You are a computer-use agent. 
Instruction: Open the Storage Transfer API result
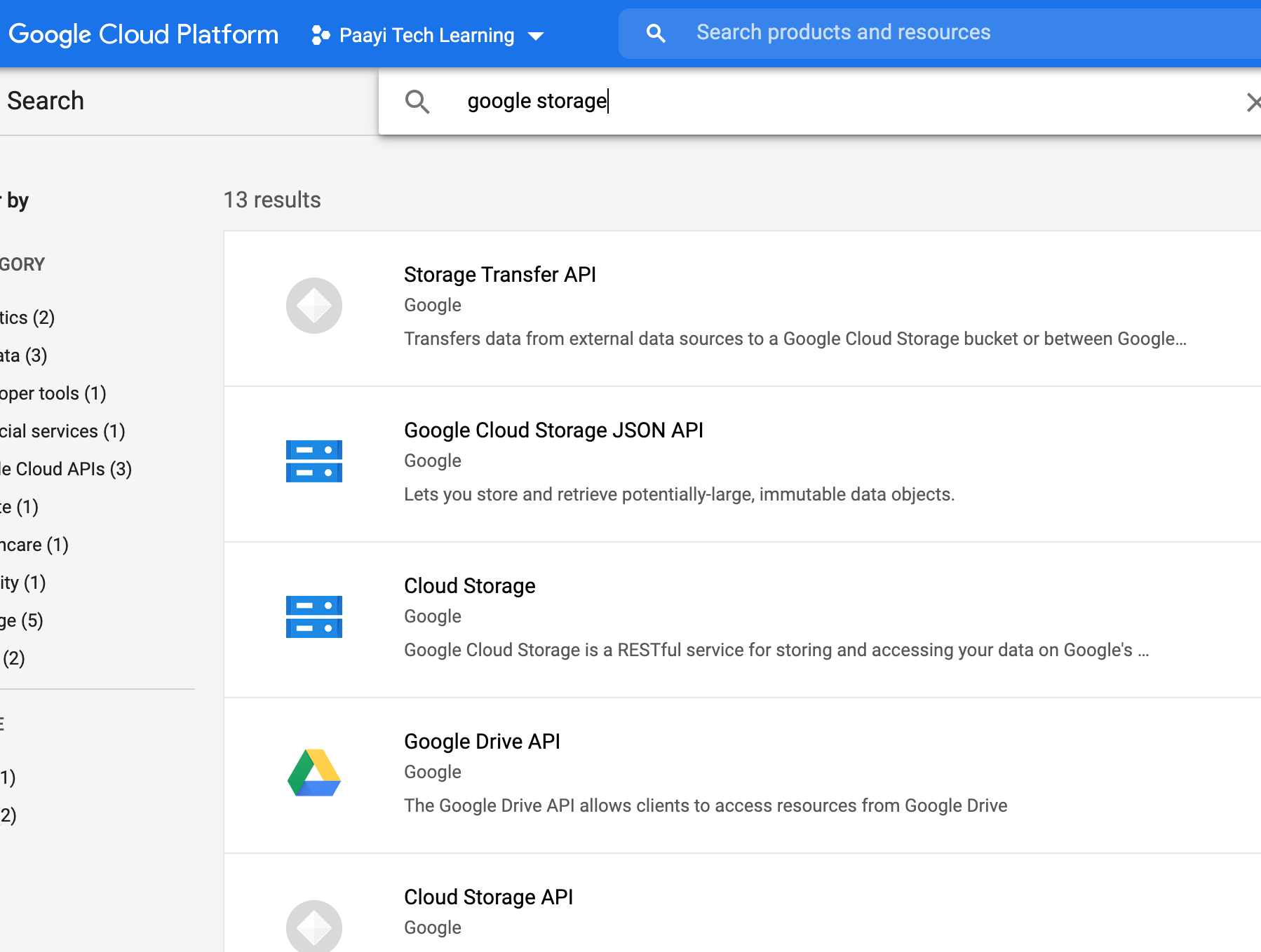[500, 274]
